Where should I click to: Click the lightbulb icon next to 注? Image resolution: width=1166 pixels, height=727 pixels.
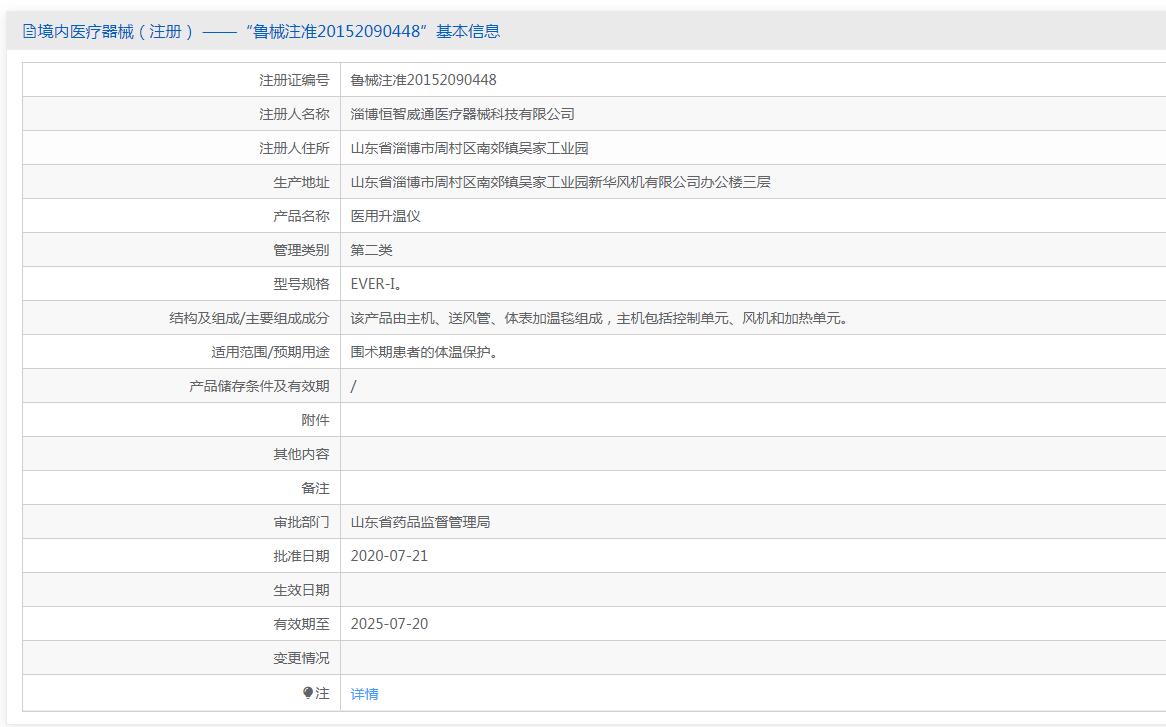tap(308, 693)
